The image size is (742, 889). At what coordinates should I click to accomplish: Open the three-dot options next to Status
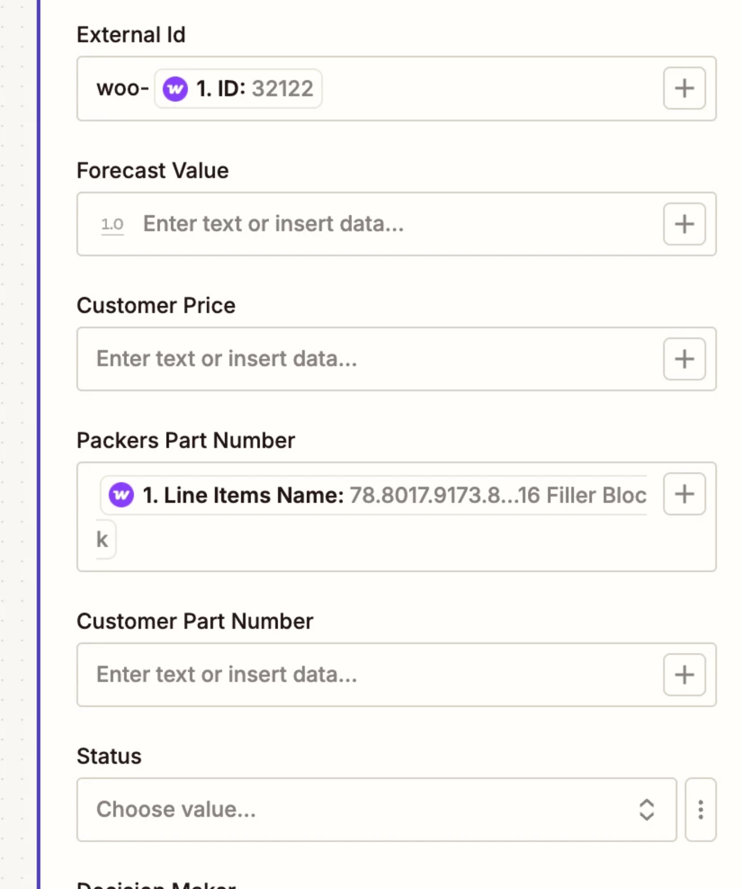coord(700,809)
